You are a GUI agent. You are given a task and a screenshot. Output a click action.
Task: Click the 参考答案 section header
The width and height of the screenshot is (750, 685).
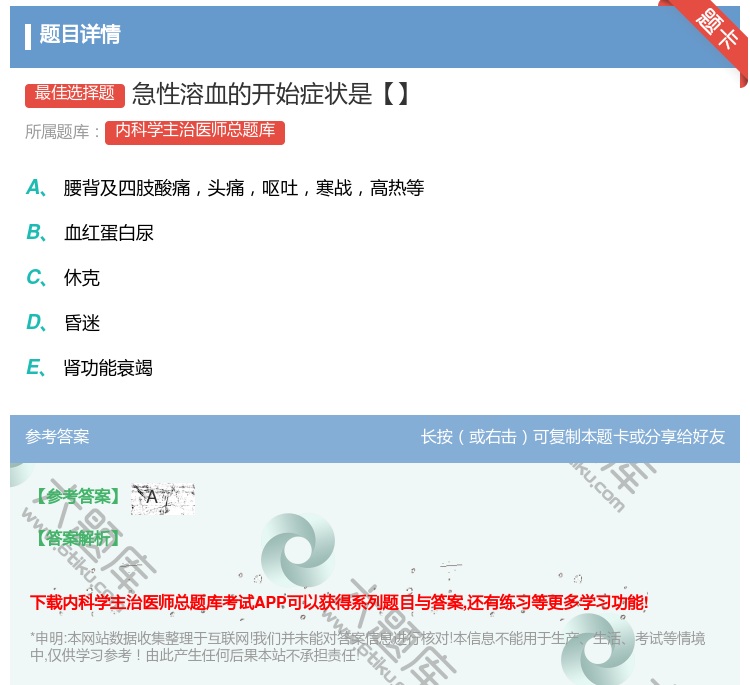point(57,437)
